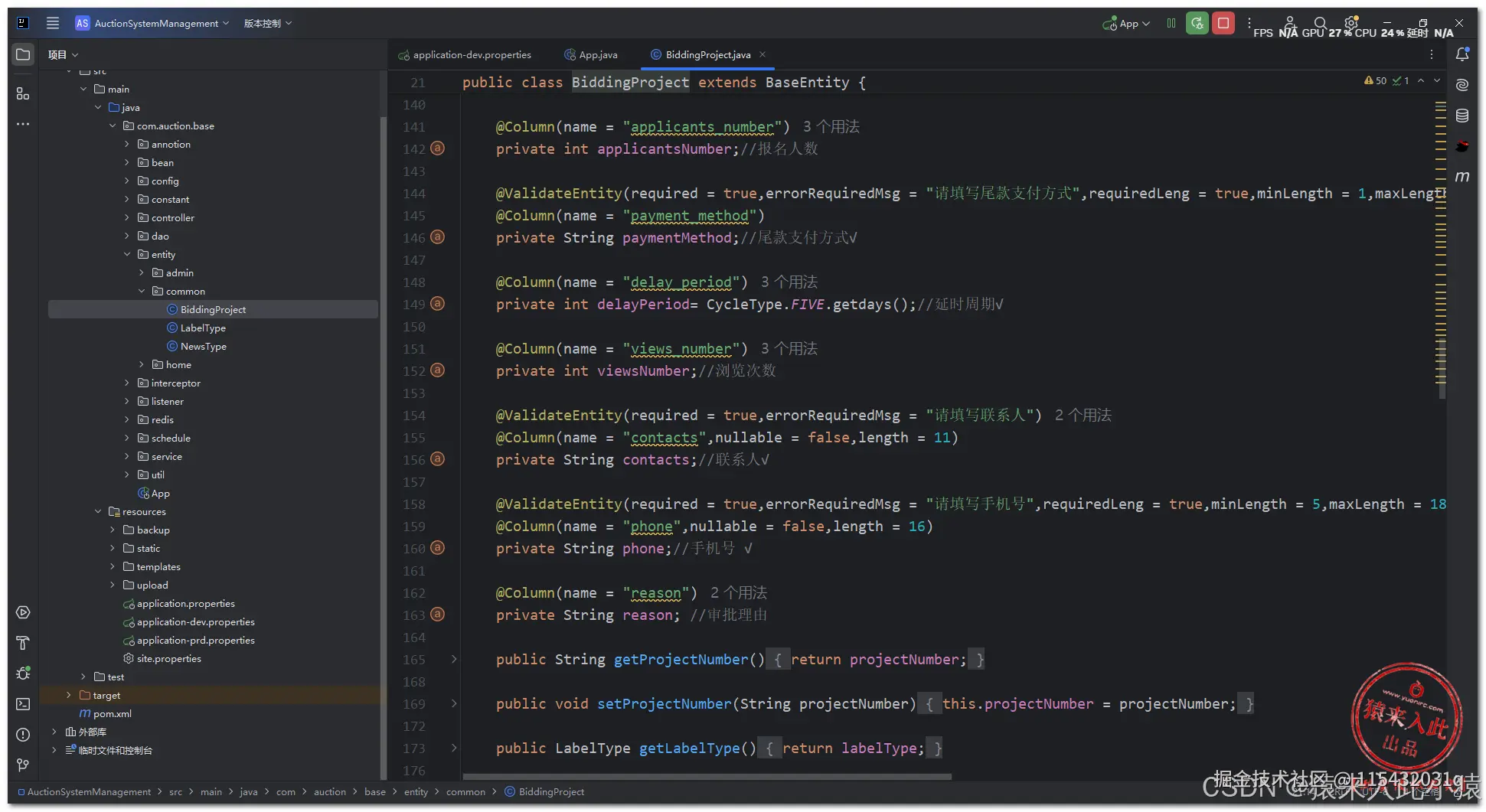Expand the controller package

click(x=127, y=217)
